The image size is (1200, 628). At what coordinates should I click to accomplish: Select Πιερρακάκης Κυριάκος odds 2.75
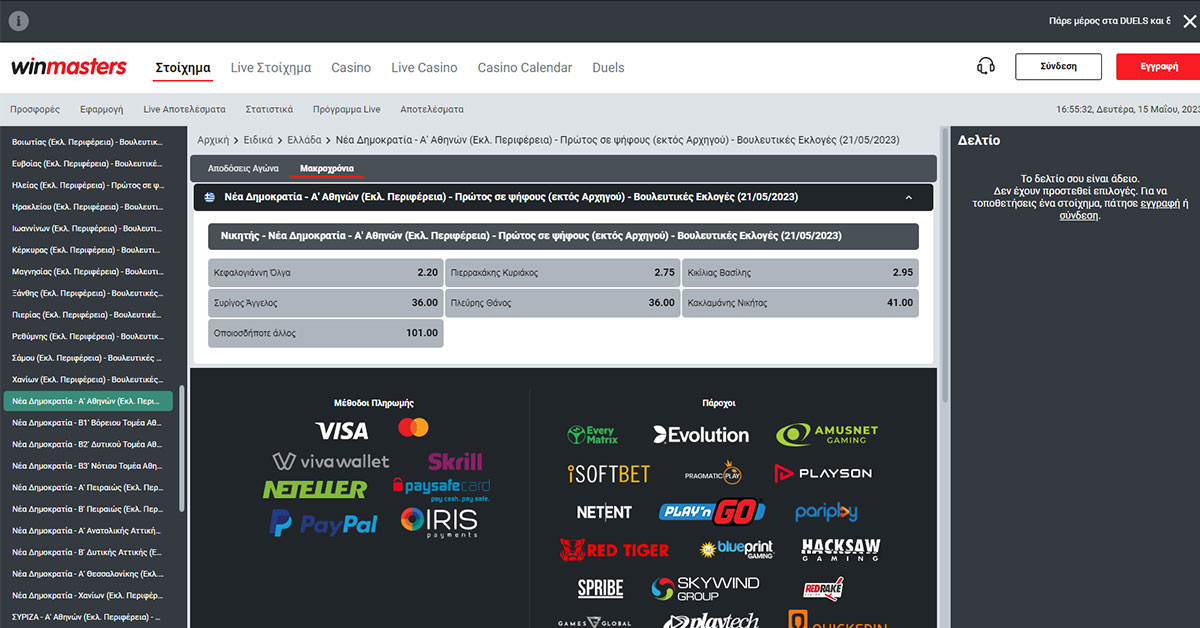tap(562, 272)
